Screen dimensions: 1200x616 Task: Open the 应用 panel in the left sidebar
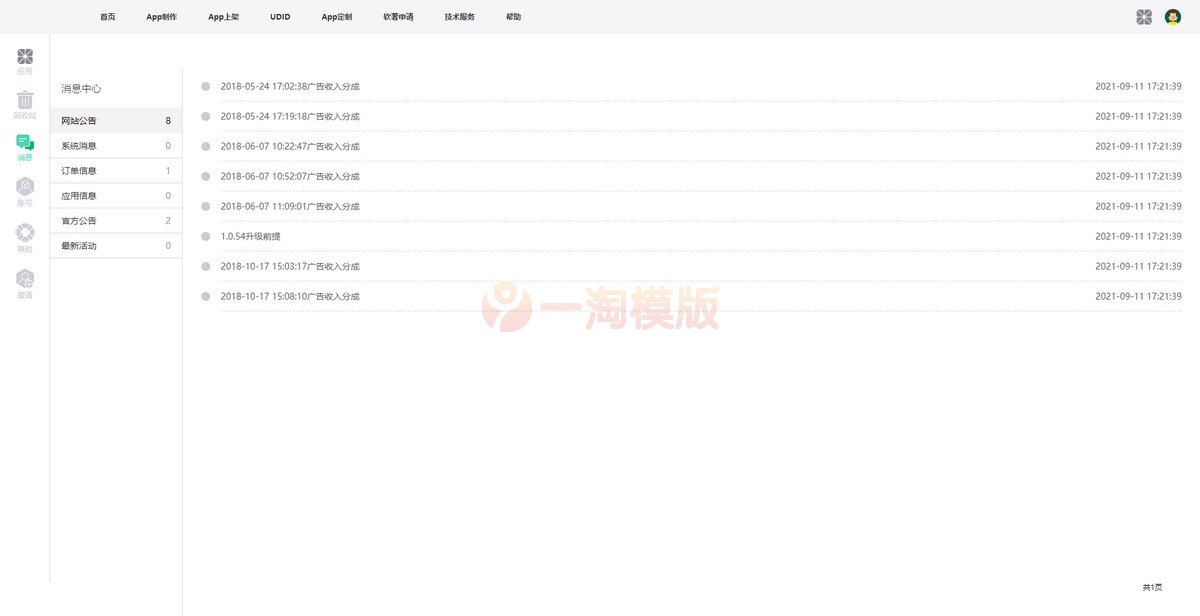click(x=25, y=60)
